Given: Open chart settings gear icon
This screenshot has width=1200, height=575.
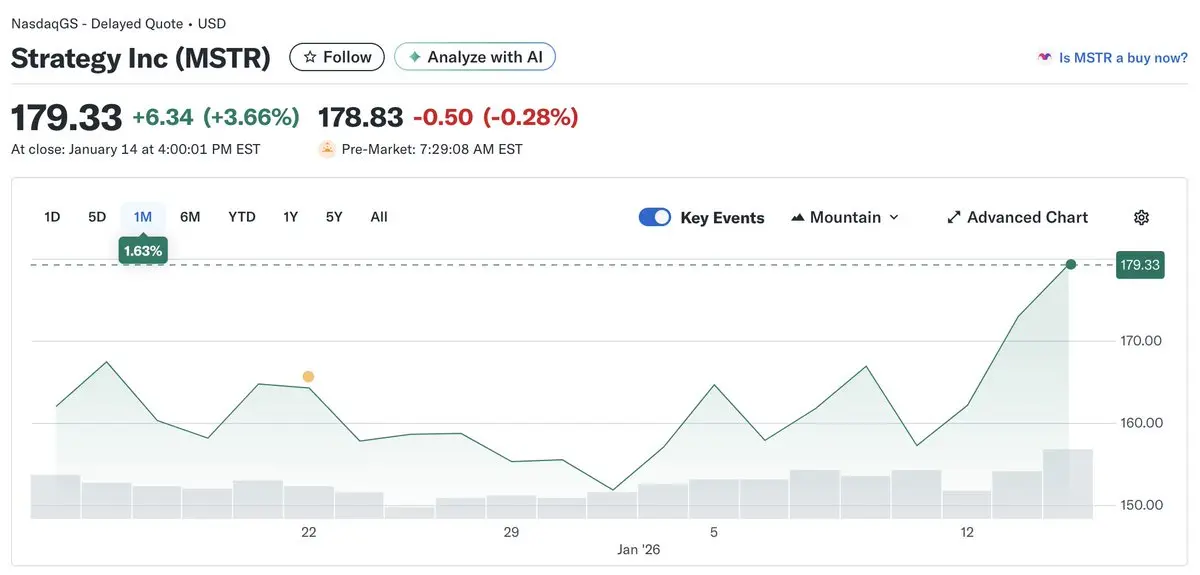Looking at the screenshot, I should [1141, 218].
